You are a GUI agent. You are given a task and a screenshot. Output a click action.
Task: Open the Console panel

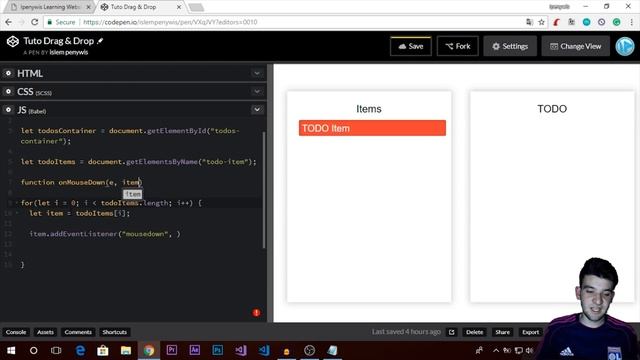pyautogui.click(x=16, y=332)
